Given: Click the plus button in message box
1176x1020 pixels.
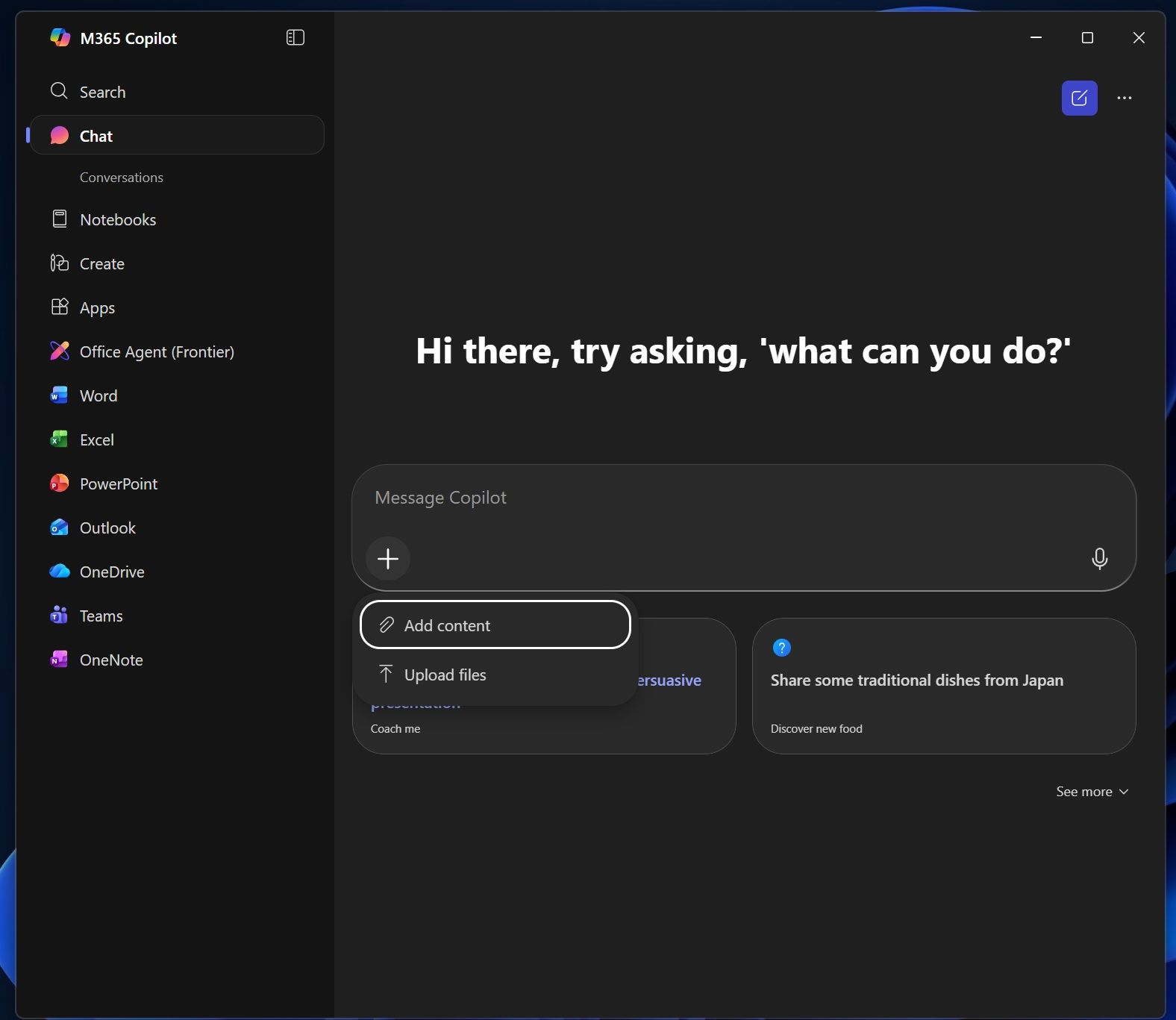Looking at the screenshot, I should click(388, 558).
